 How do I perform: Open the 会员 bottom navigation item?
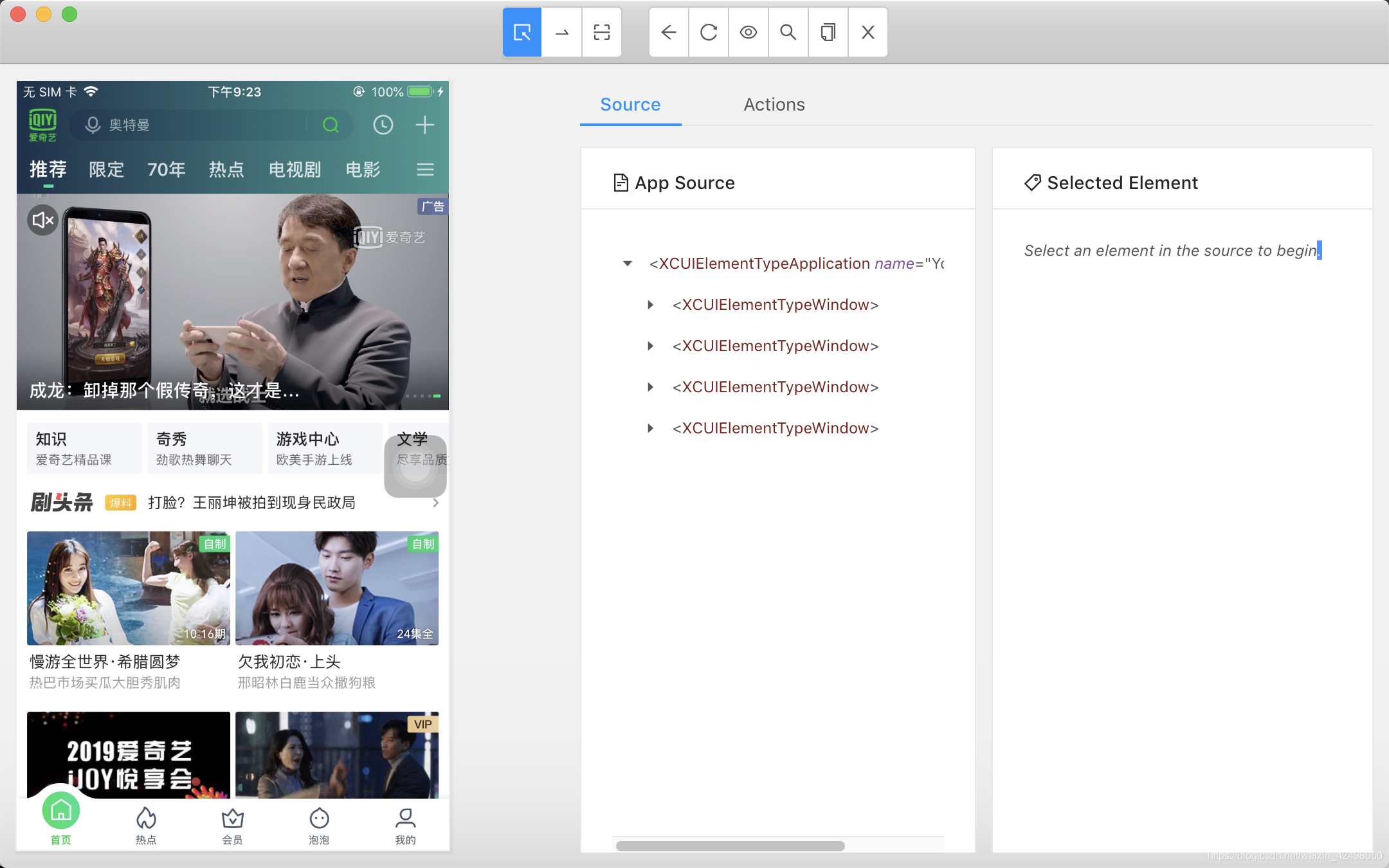pyautogui.click(x=232, y=826)
